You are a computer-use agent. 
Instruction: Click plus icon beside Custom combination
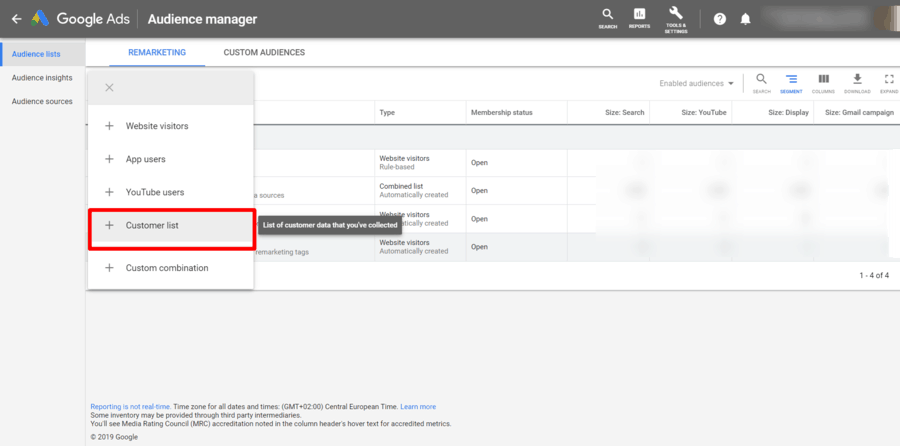tap(109, 268)
